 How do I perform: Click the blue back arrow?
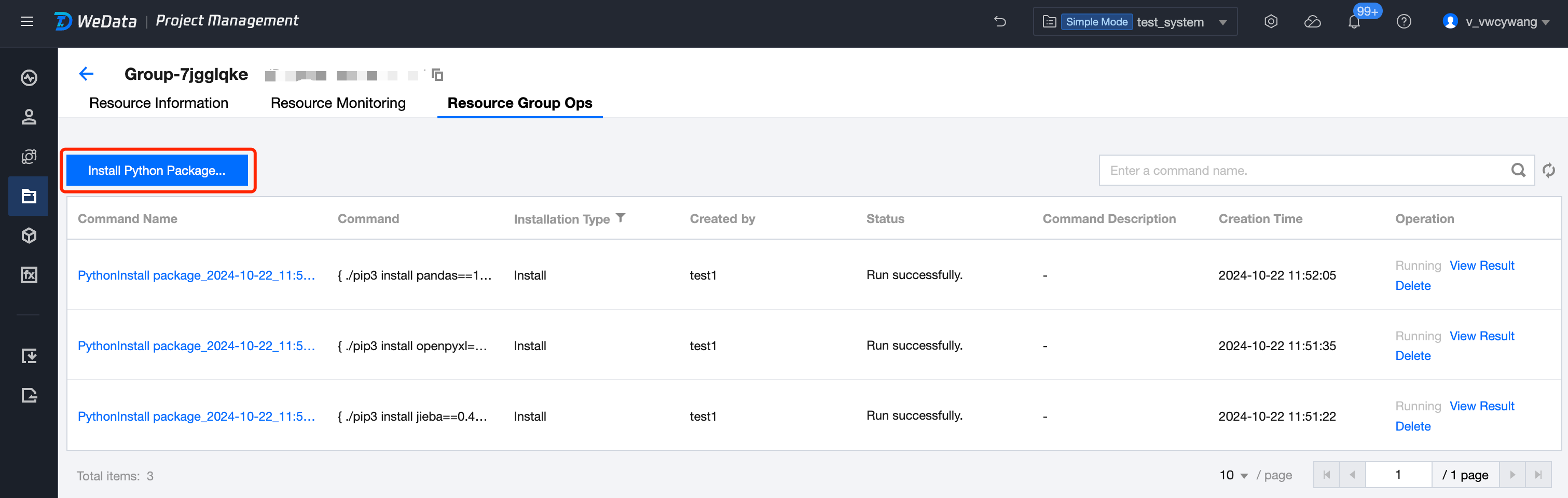[x=87, y=74]
